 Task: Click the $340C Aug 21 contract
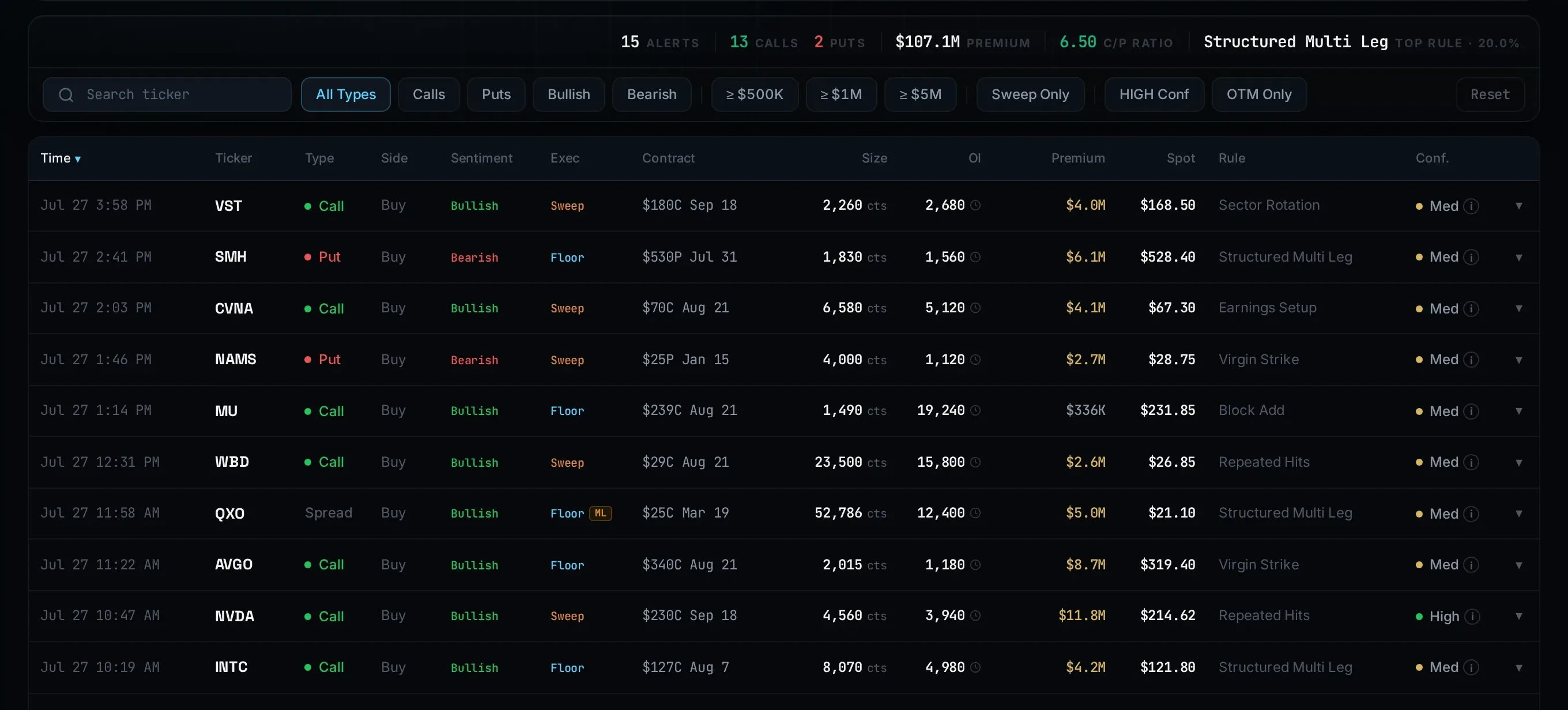point(689,565)
